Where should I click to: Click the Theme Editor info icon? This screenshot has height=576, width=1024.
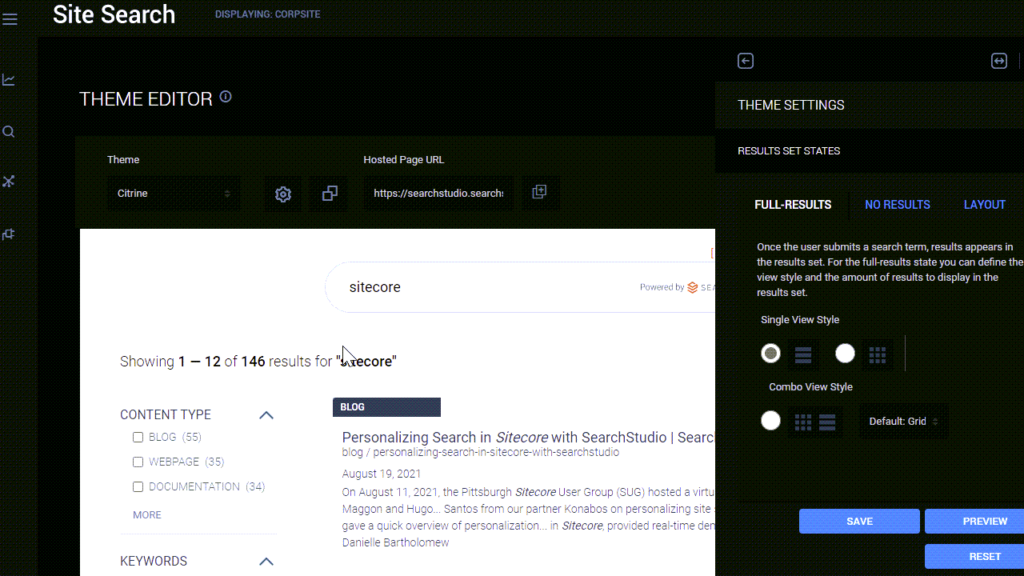[x=226, y=97]
